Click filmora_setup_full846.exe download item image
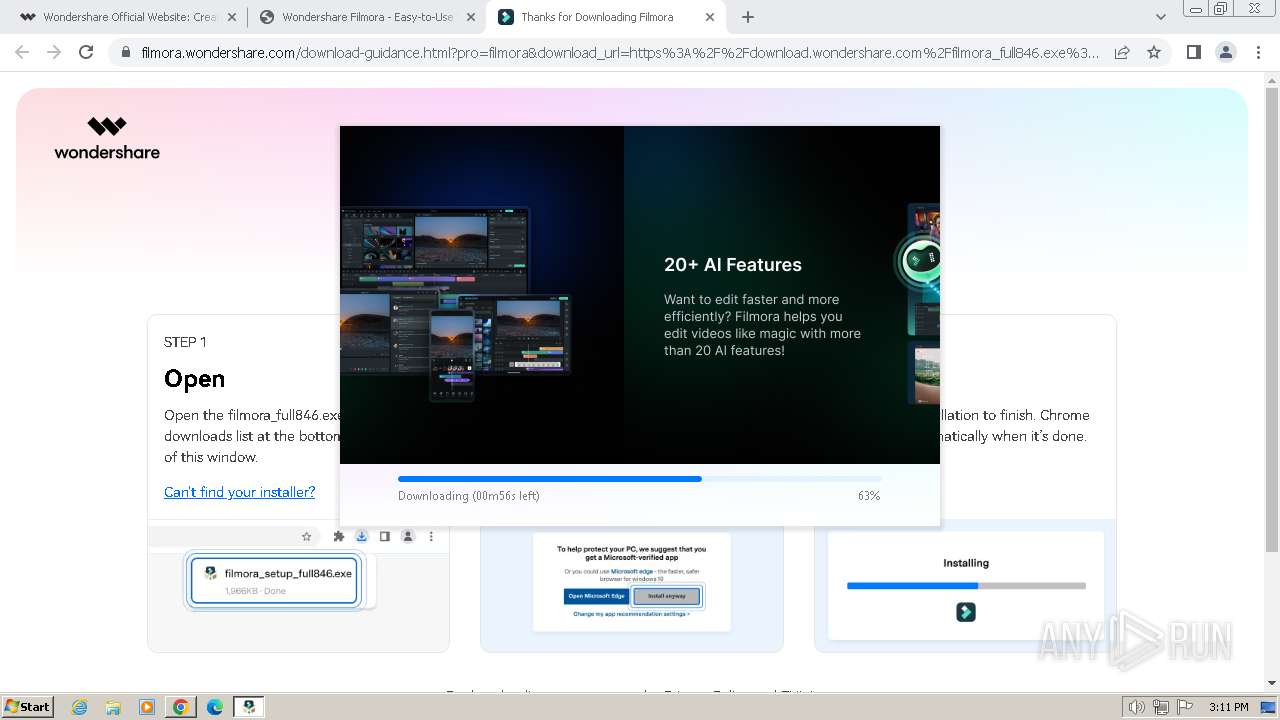 coord(274,580)
